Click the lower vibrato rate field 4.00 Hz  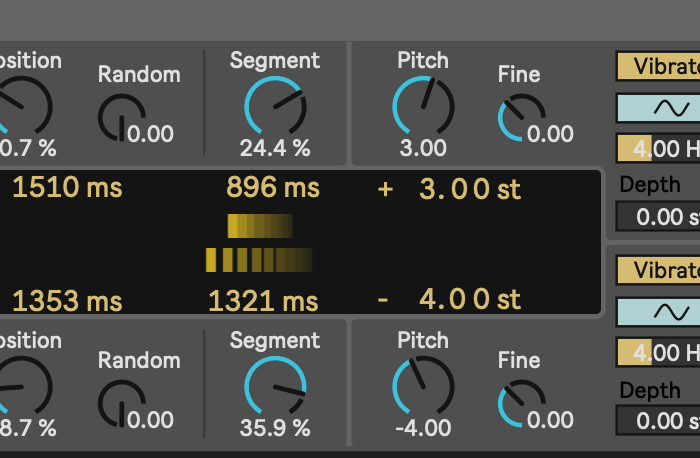[x=658, y=352]
